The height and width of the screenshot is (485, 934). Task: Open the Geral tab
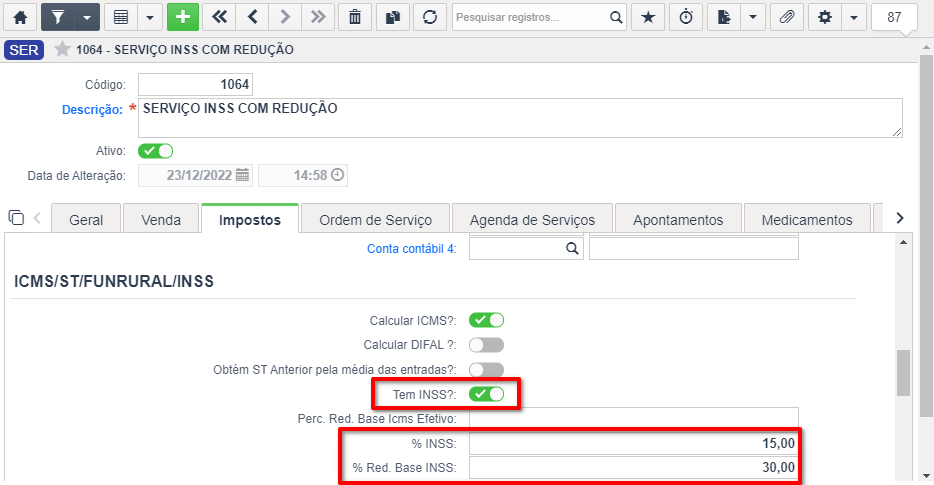coord(86,220)
